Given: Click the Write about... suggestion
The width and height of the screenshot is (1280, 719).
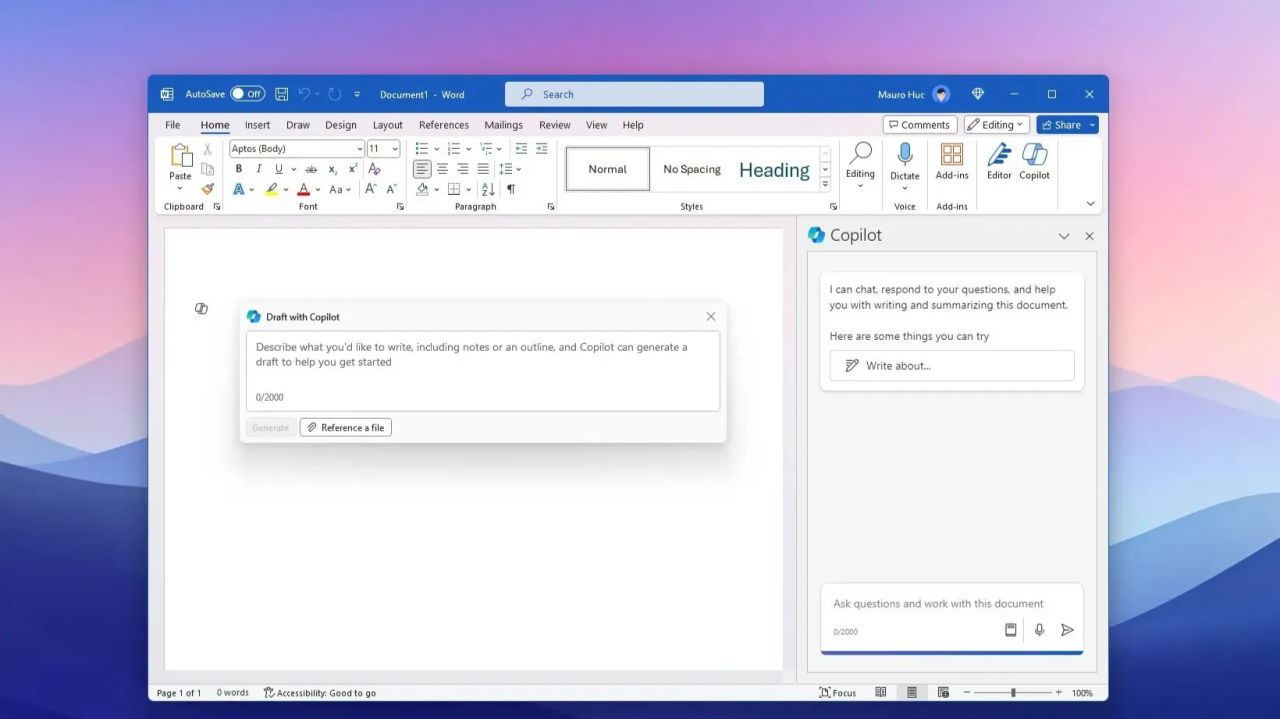Looking at the screenshot, I should tap(951, 365).
